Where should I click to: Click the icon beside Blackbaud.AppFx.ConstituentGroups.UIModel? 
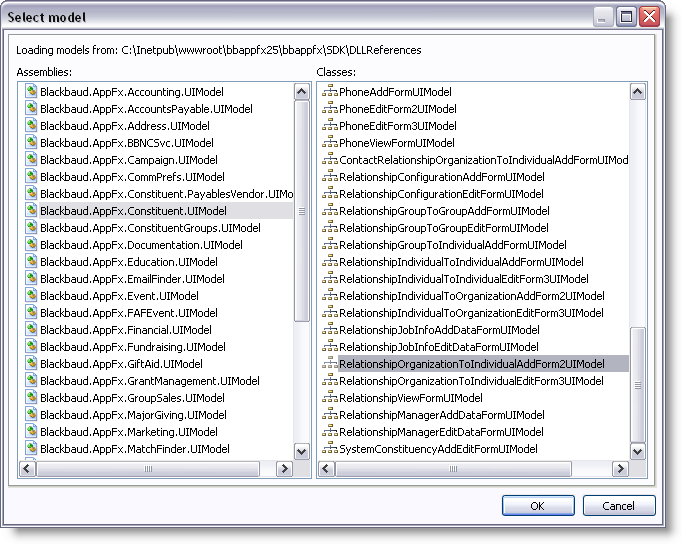[x=31, y=227]
